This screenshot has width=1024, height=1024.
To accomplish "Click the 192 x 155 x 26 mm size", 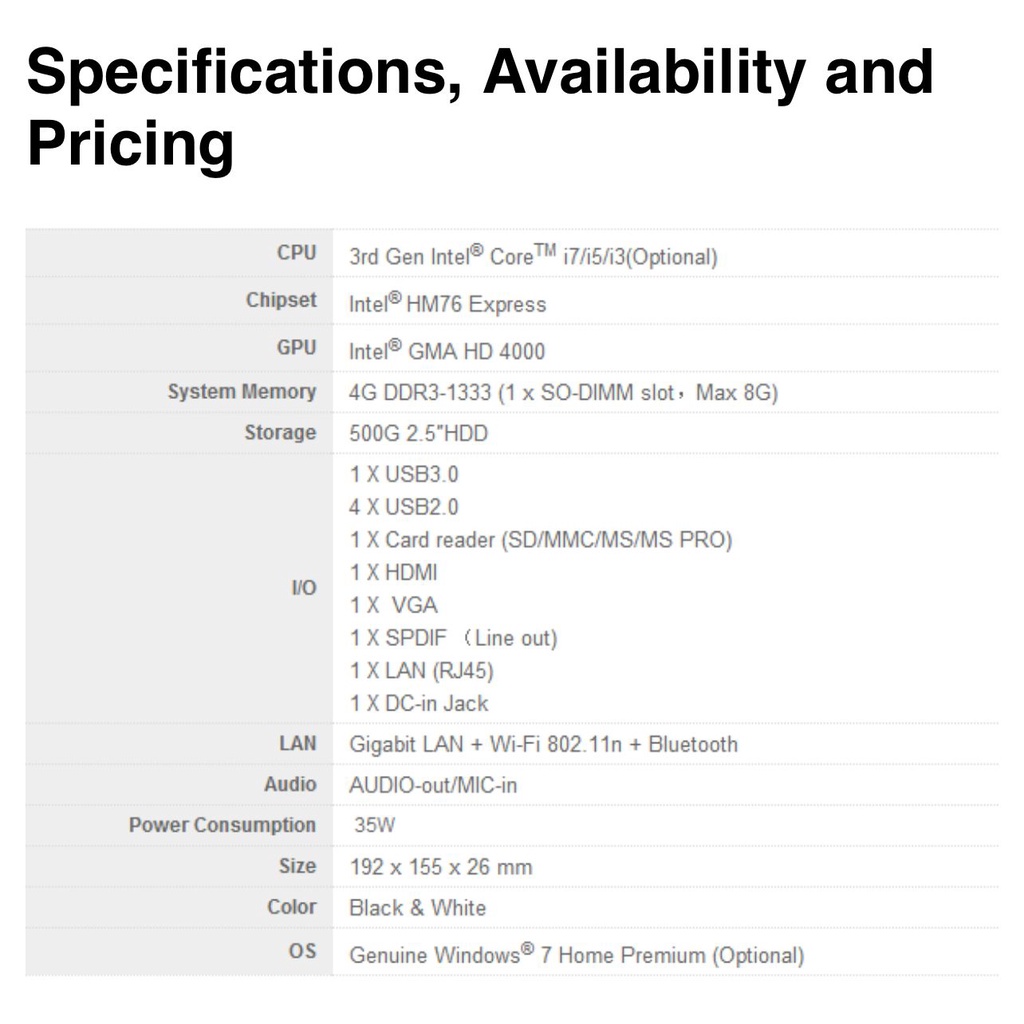I will point(440,866).
